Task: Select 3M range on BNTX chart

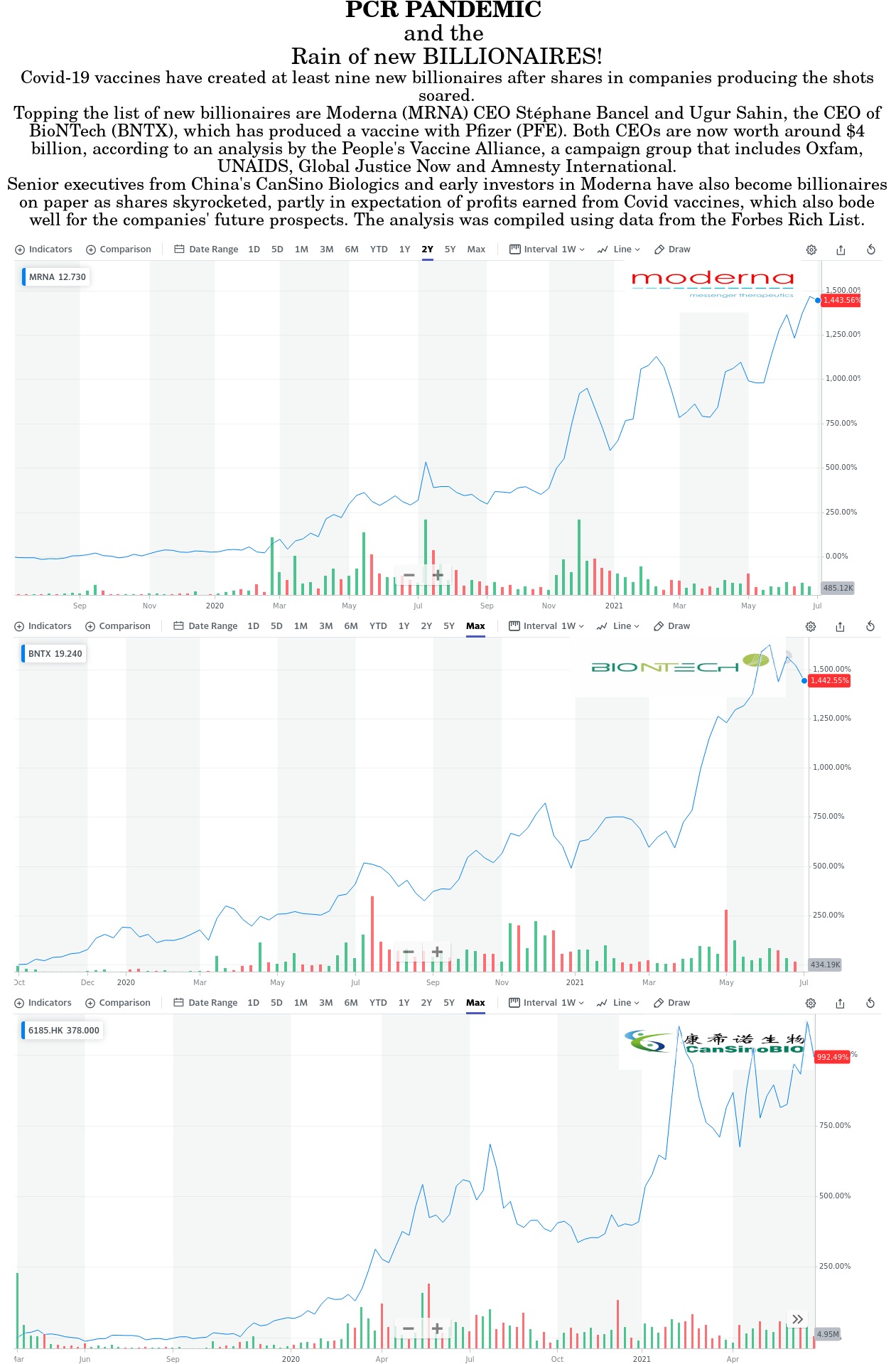Action: point(325,626)
